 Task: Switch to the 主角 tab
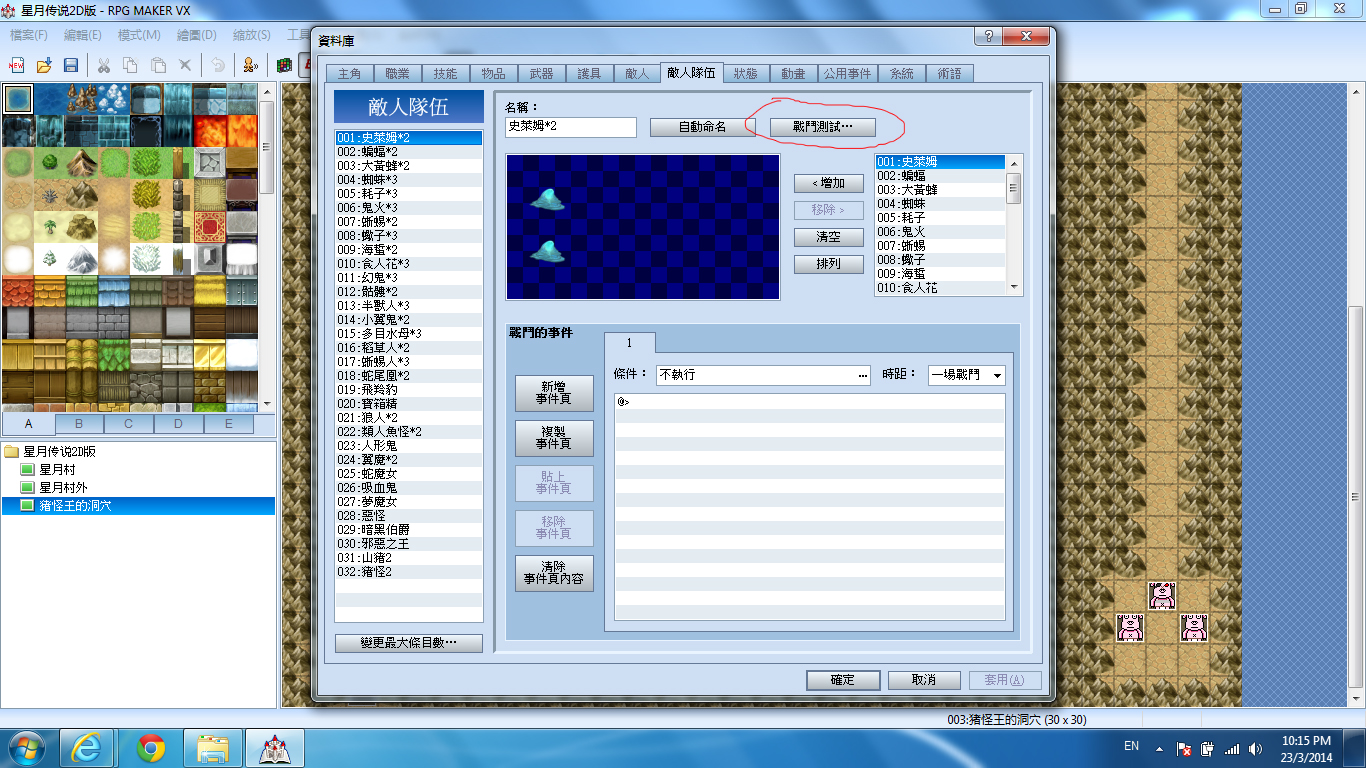pos(349,73)
